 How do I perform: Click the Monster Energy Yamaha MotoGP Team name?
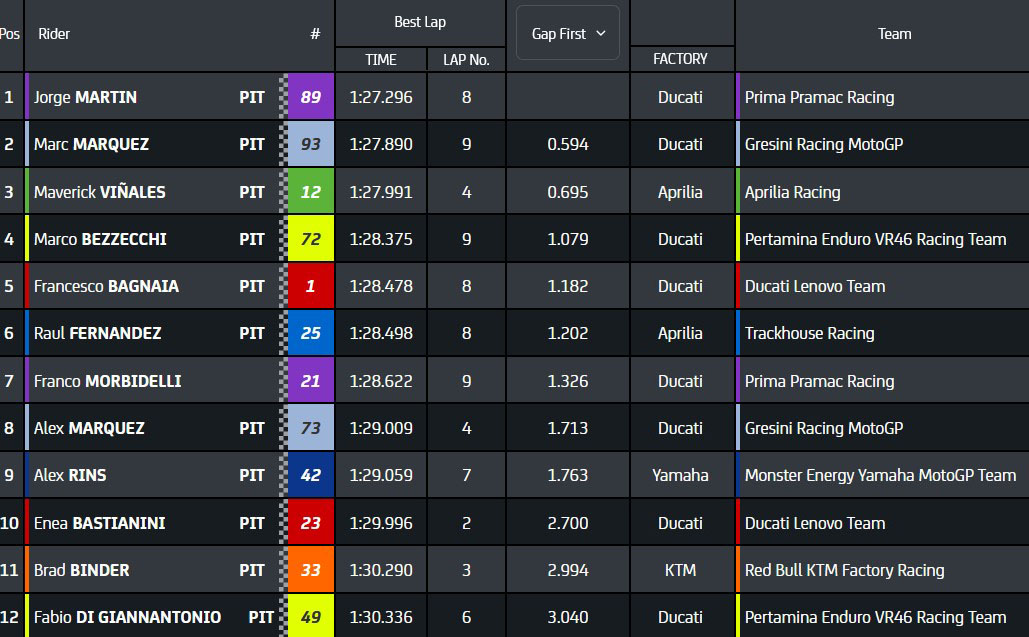pyautogui.click(x=880, y=475)
